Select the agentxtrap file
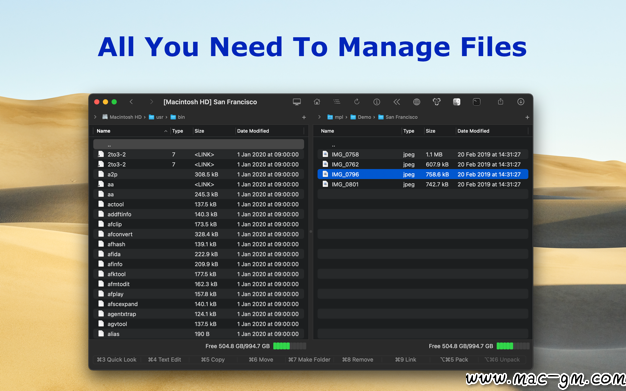This screenshot has height=391, width=626. pyautogui.click(x=198, y=314)
